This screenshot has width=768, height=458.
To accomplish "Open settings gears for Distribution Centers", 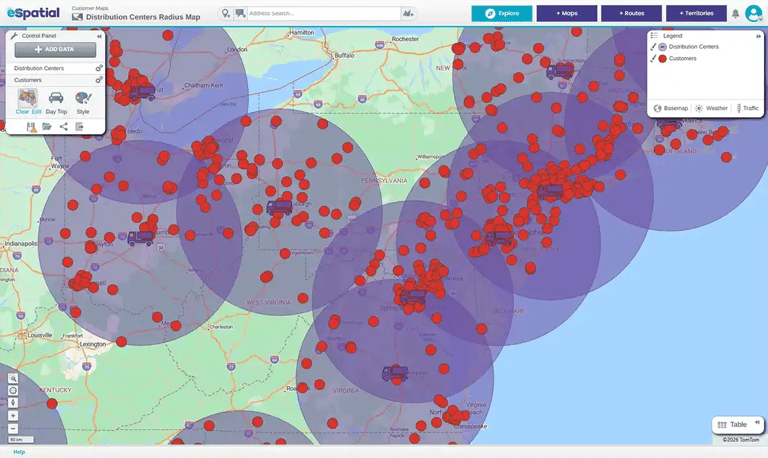I will coord(99,68).
